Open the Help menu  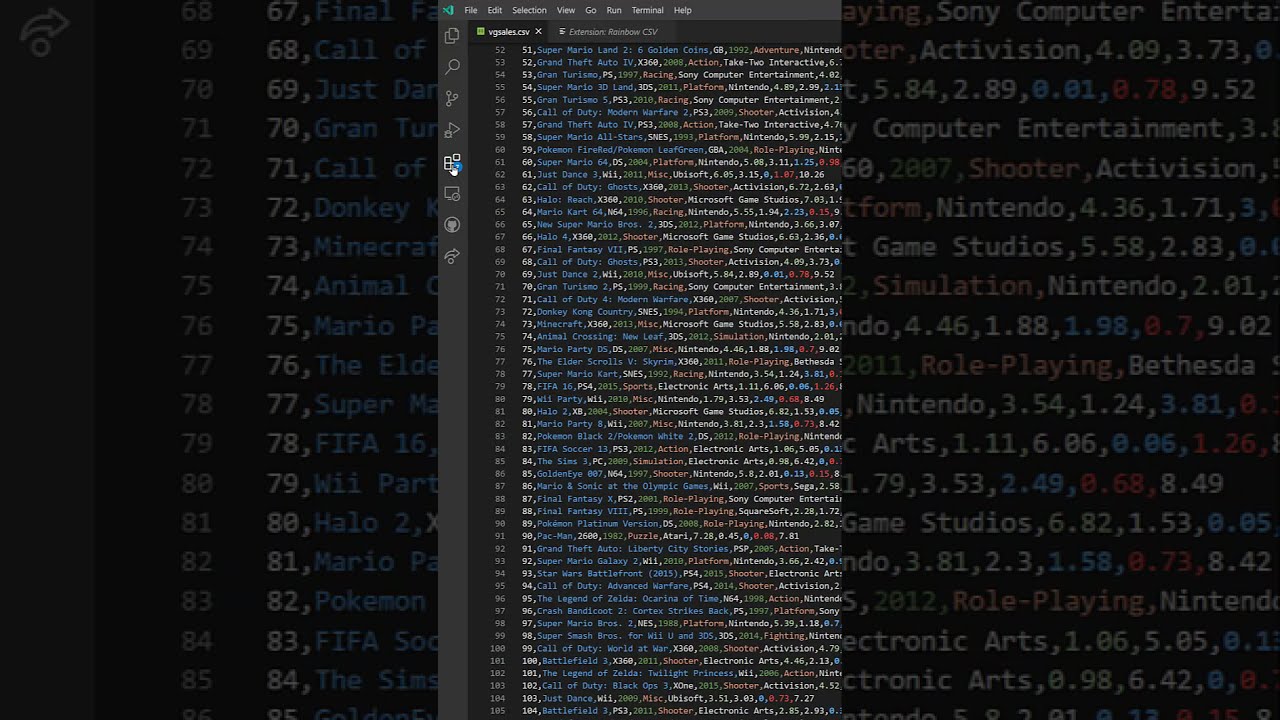(x=683, y=10)
